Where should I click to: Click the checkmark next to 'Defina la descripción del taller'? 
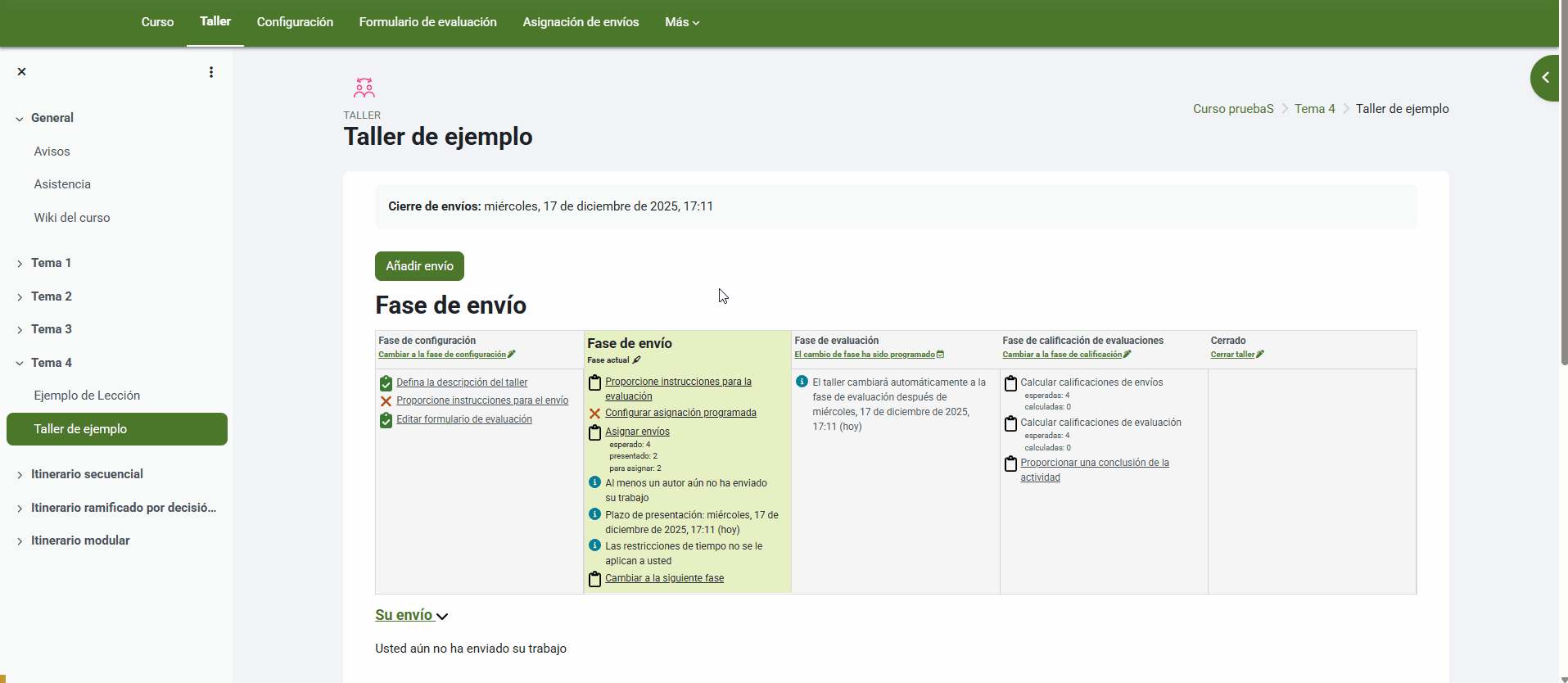(x=386, y=383)
